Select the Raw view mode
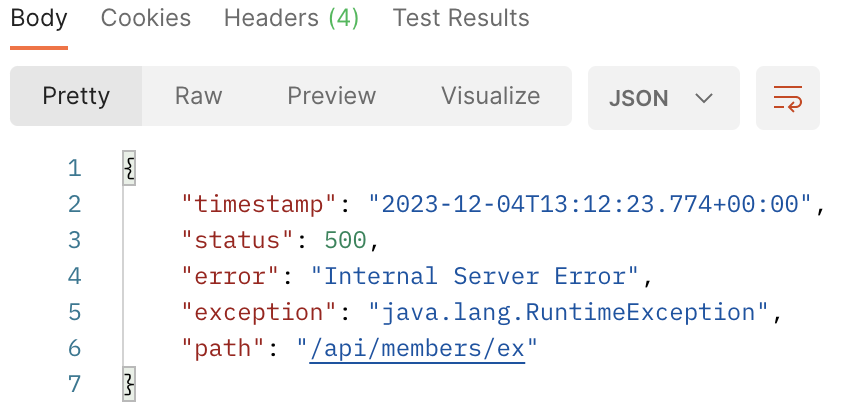Image resolution: width=856 pixels, height=410 pixels. pyautogui.click(x=198, y=97)
